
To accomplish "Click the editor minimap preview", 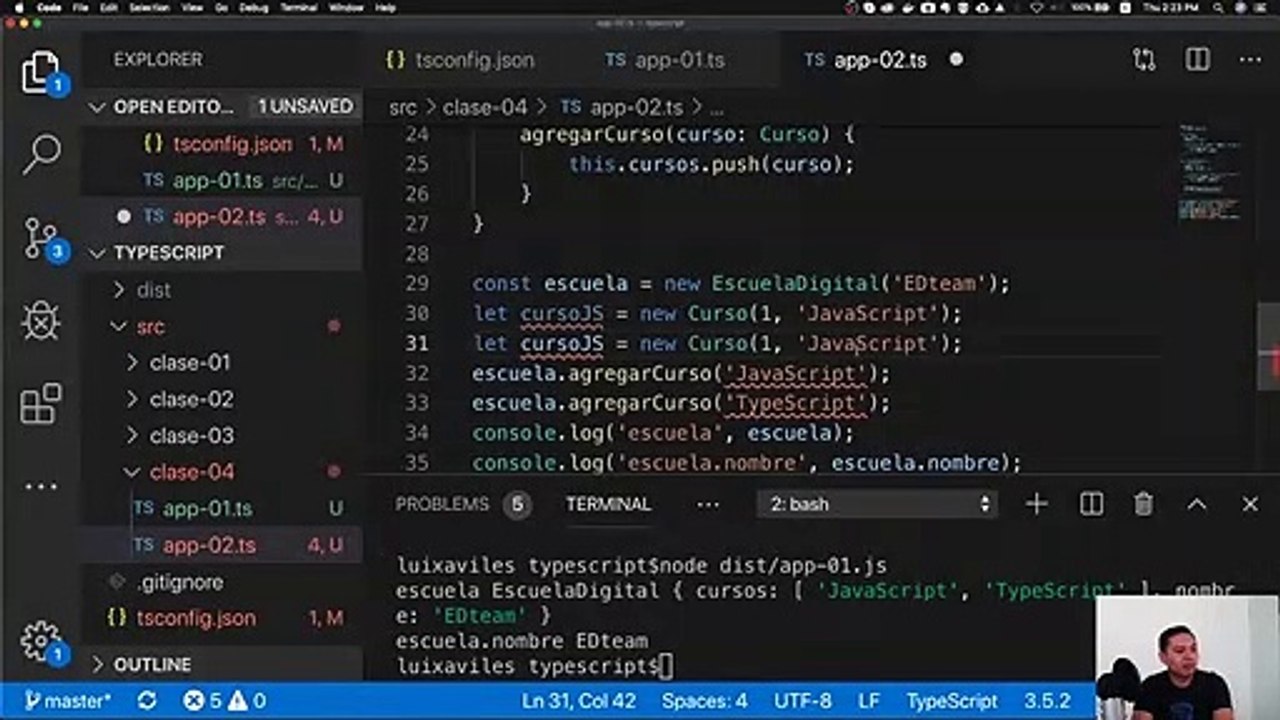I will pyautogui.click(x=1210, y=172).
